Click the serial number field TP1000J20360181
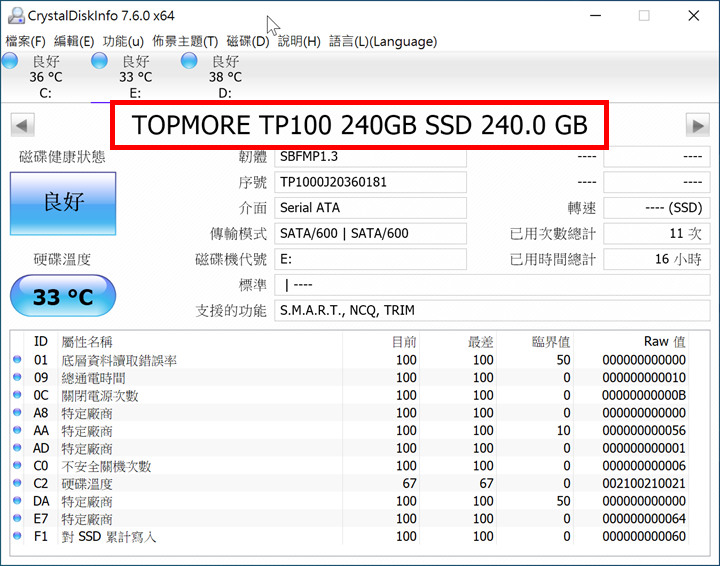The height and width of the screenshot is (566, 720). click(370, 182)
